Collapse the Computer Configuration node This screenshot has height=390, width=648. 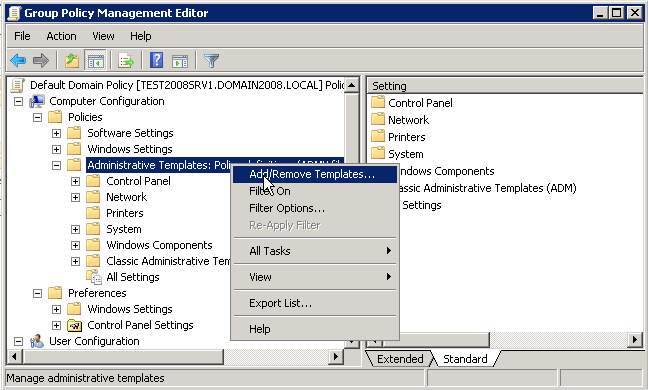[18, 102]
